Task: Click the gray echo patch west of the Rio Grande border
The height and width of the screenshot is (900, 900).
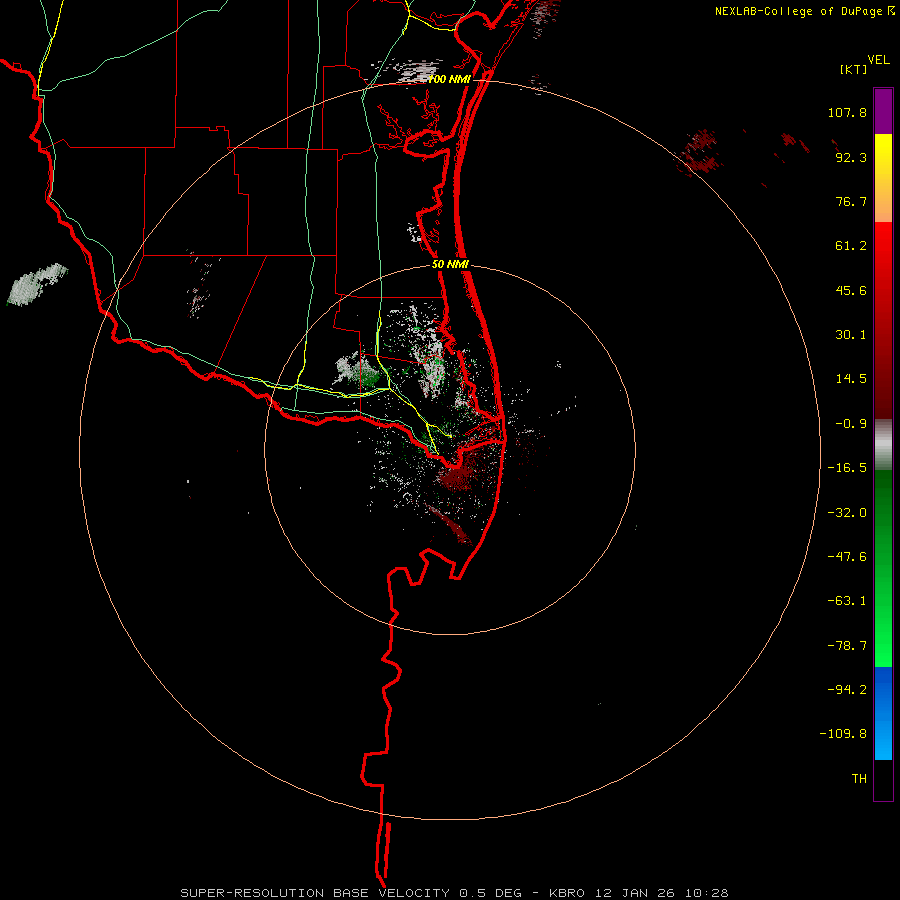Action: click(37, 284)
